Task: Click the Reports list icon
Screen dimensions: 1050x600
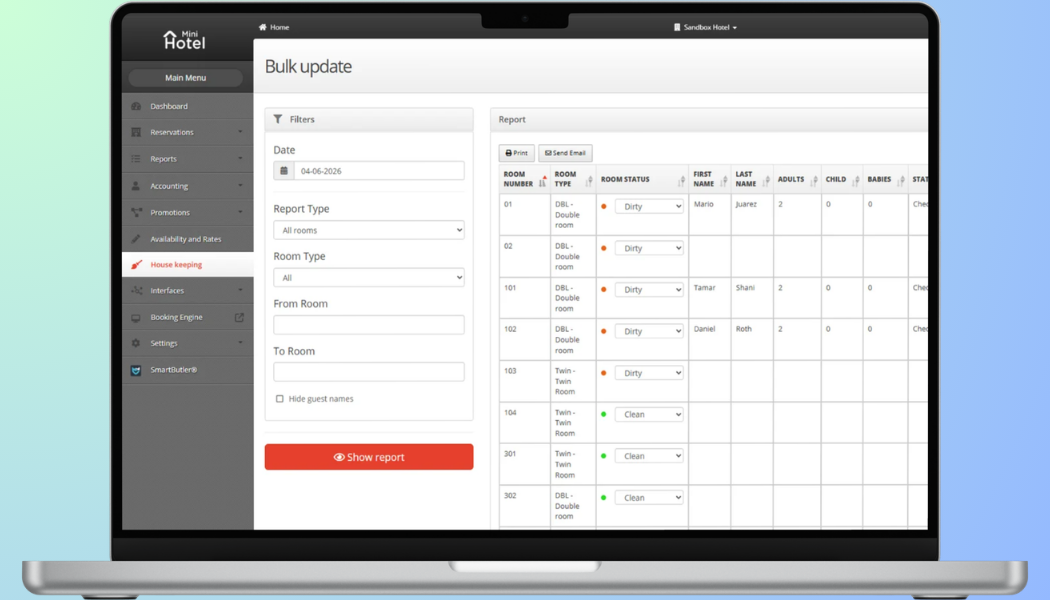Action: (x=136, y=159)
